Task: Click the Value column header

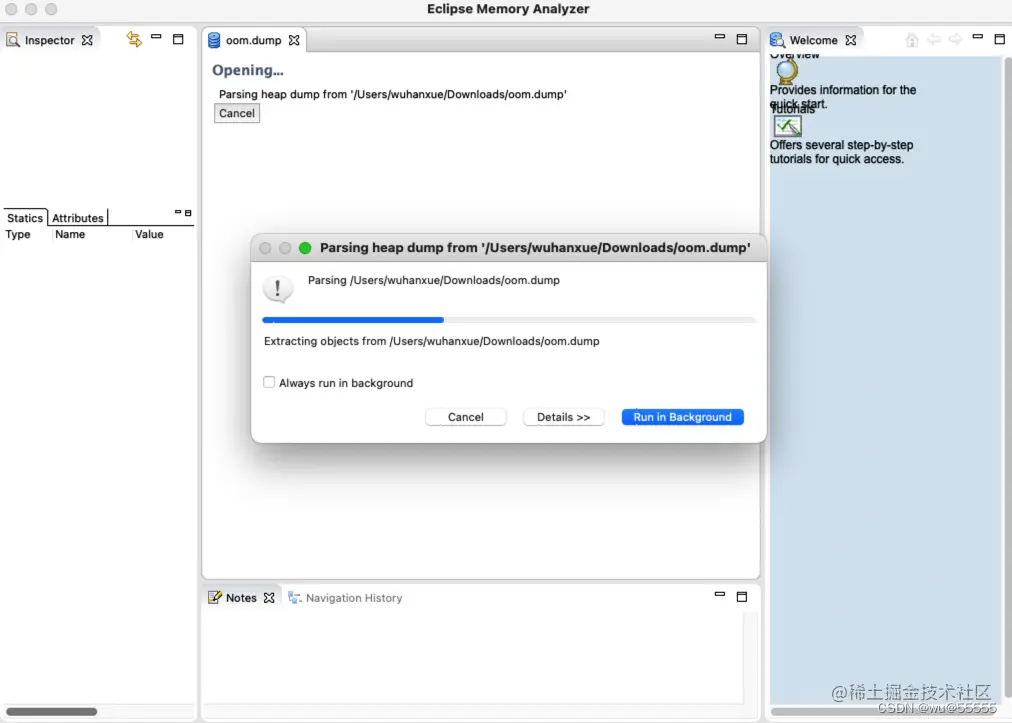Action: pyautogui.click(x=149, y=234)
